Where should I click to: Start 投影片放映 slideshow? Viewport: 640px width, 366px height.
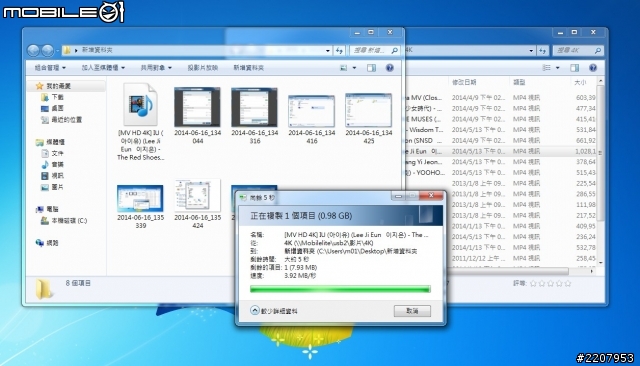pyautogui.click(x=202, y=68)
